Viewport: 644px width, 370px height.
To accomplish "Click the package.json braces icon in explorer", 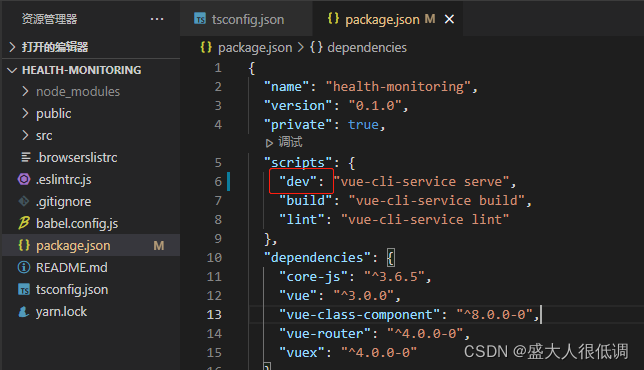I will pyautogui.click(x=24, y=245).
